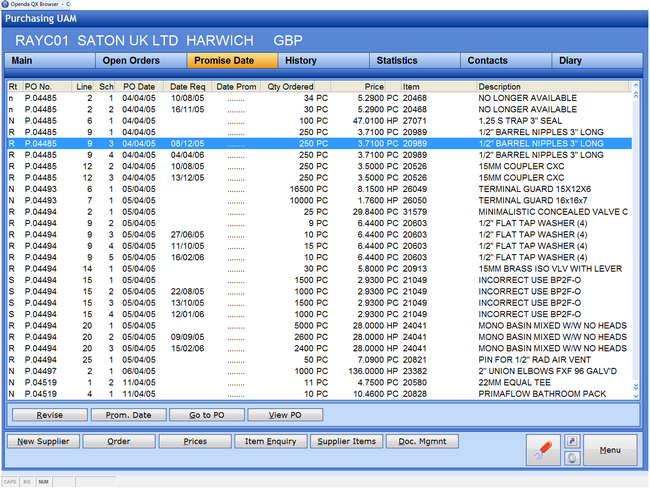Click the New Supplier button

point(43,441)
